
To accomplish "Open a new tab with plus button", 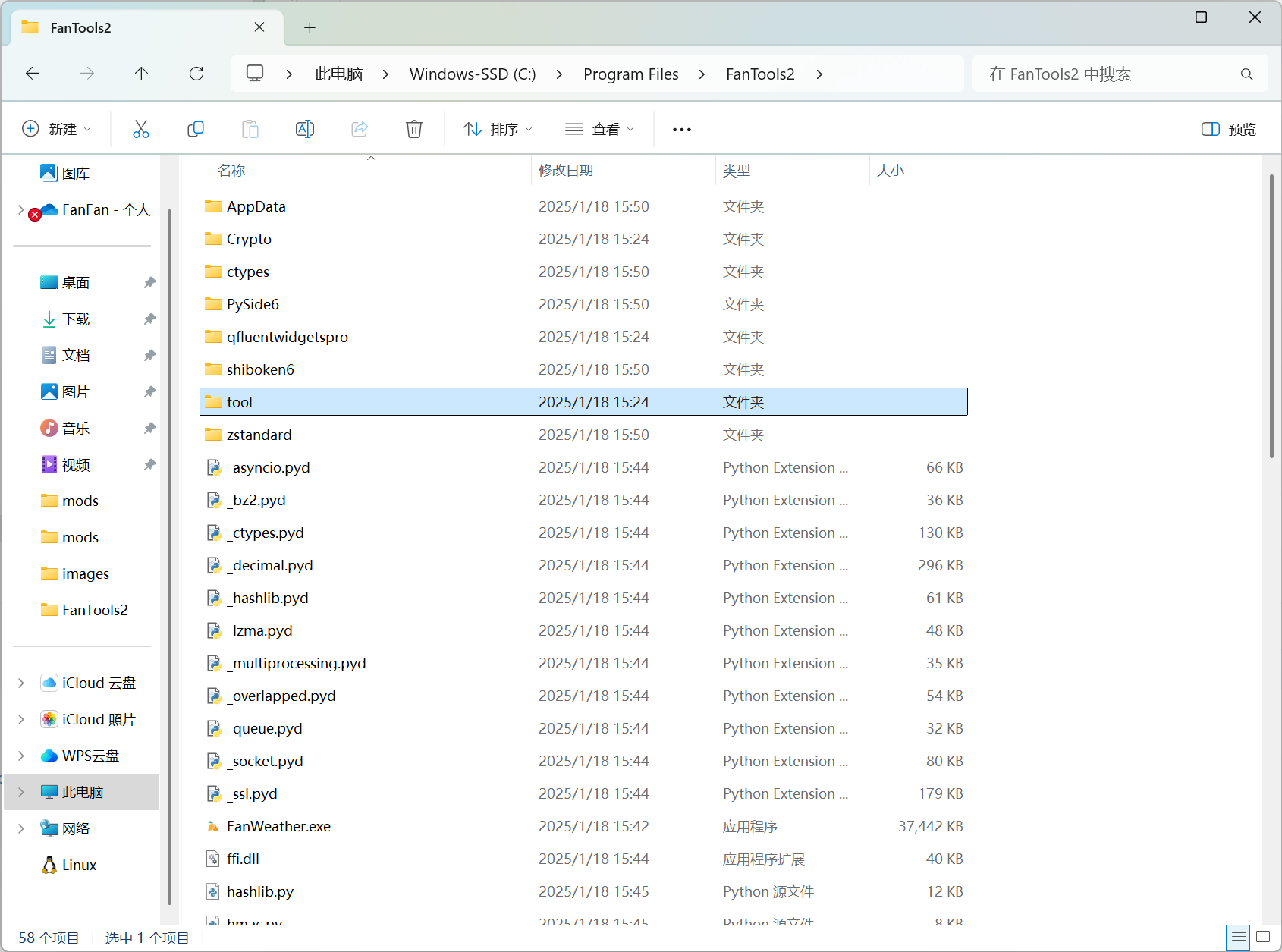I will pos(310,28).
